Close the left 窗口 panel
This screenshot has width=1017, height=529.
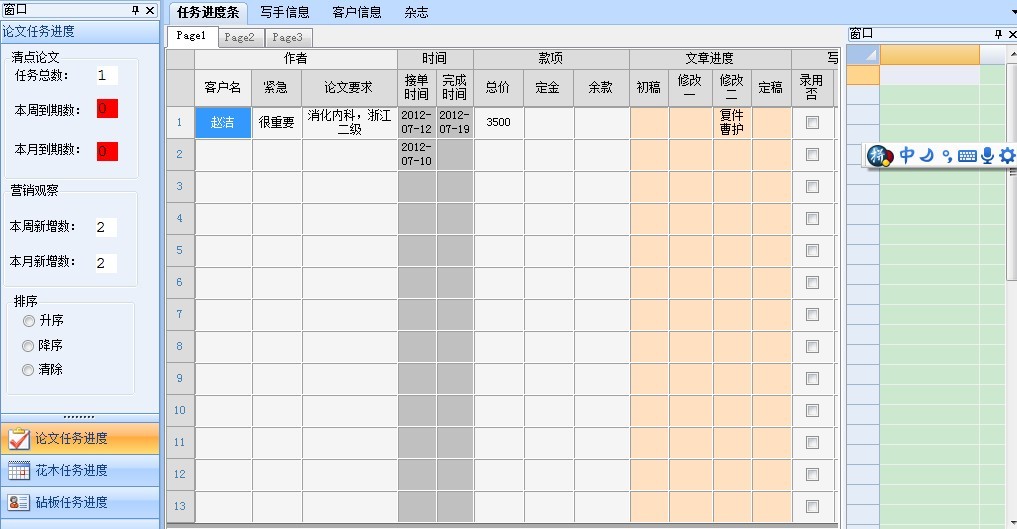click(150, 10)
